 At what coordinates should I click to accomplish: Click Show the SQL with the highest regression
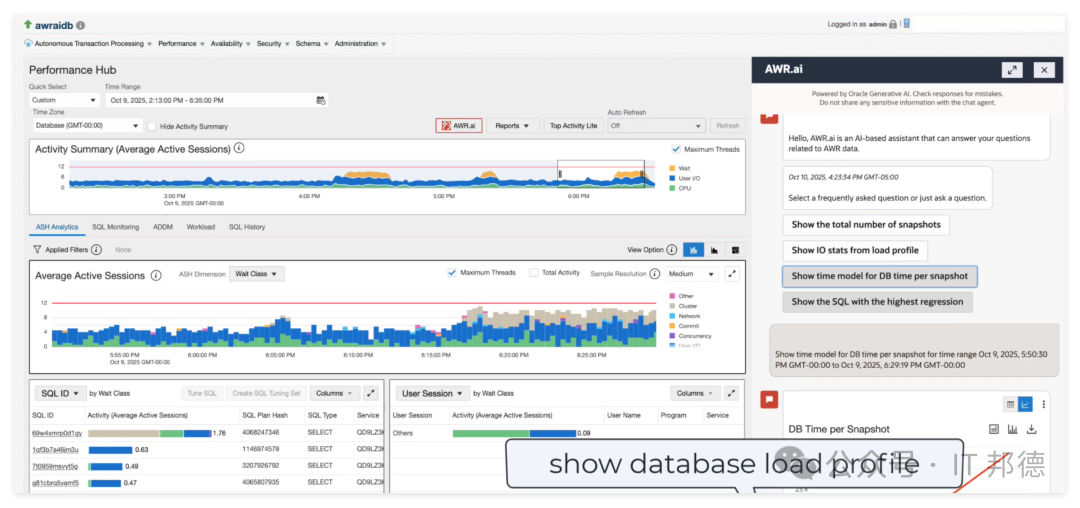coord(878,301)
